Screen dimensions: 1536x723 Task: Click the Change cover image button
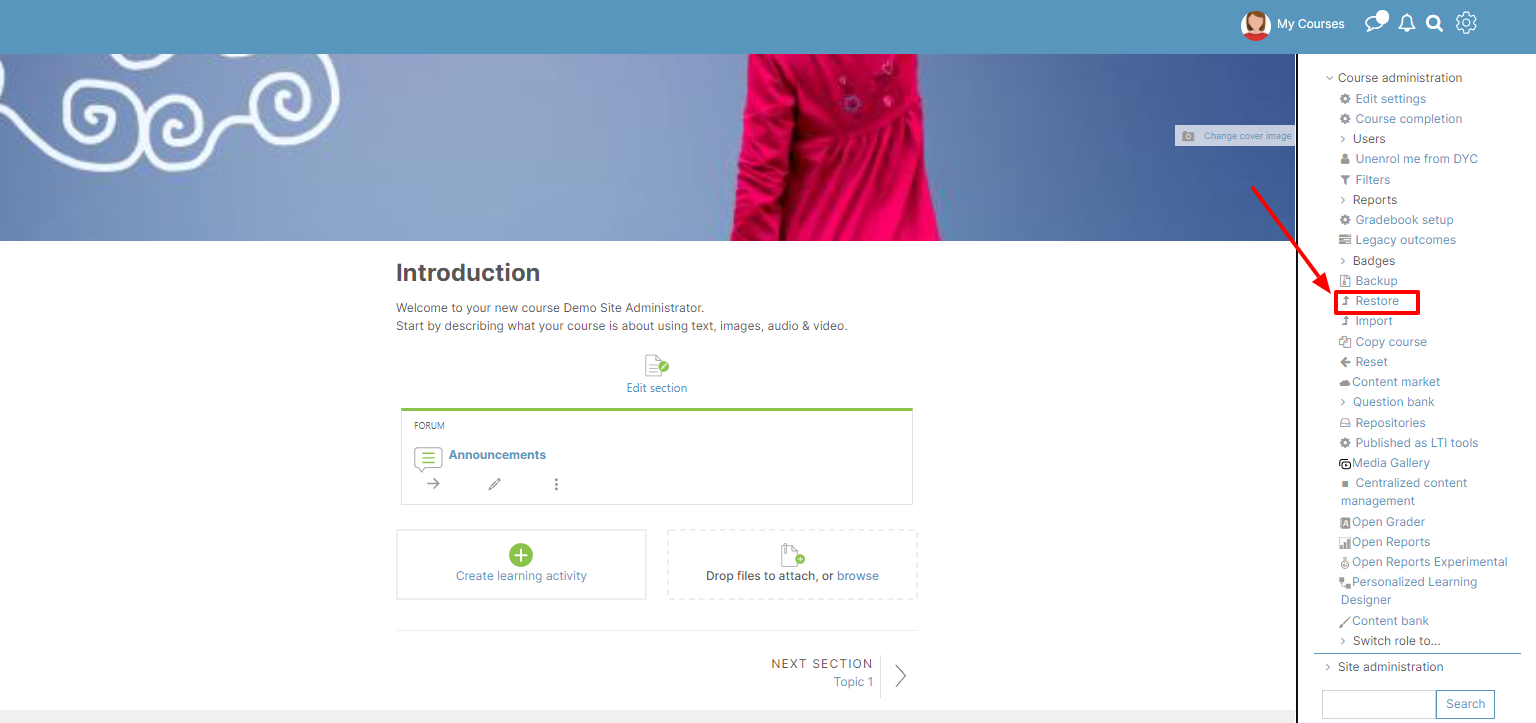coord(1235,136)
